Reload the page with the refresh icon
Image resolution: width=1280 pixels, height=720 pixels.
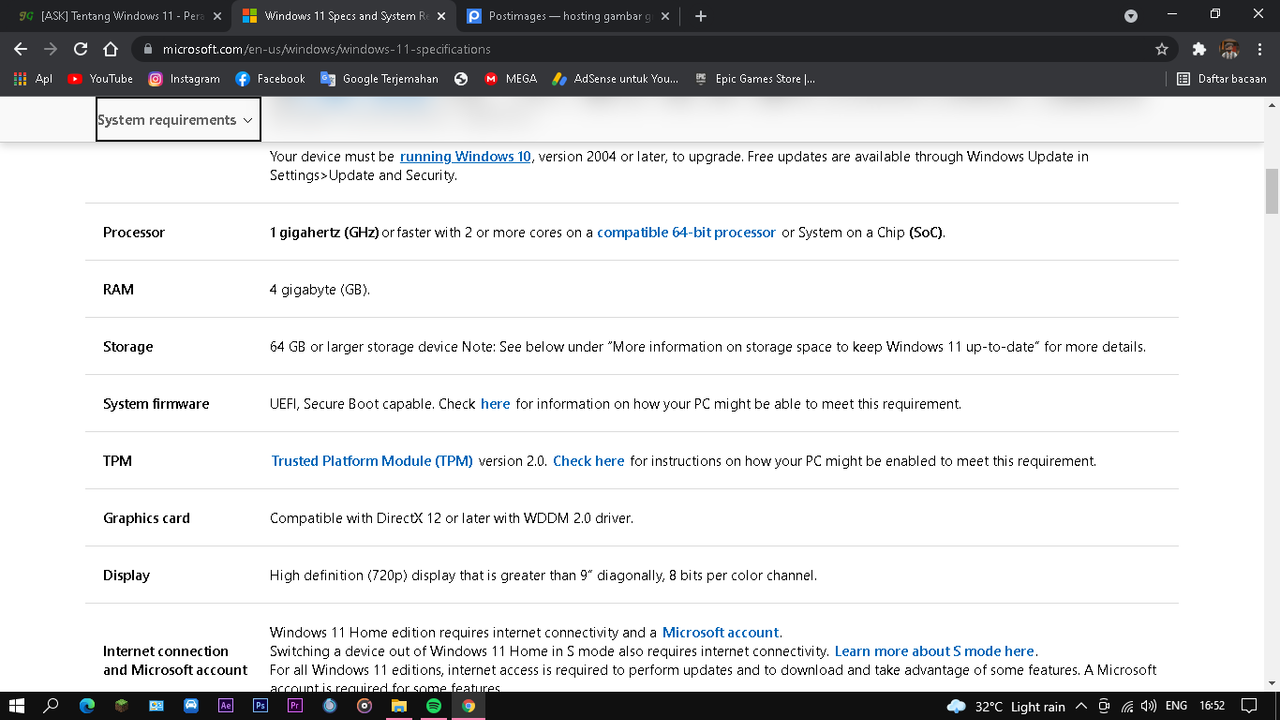(x=81, y=49)
